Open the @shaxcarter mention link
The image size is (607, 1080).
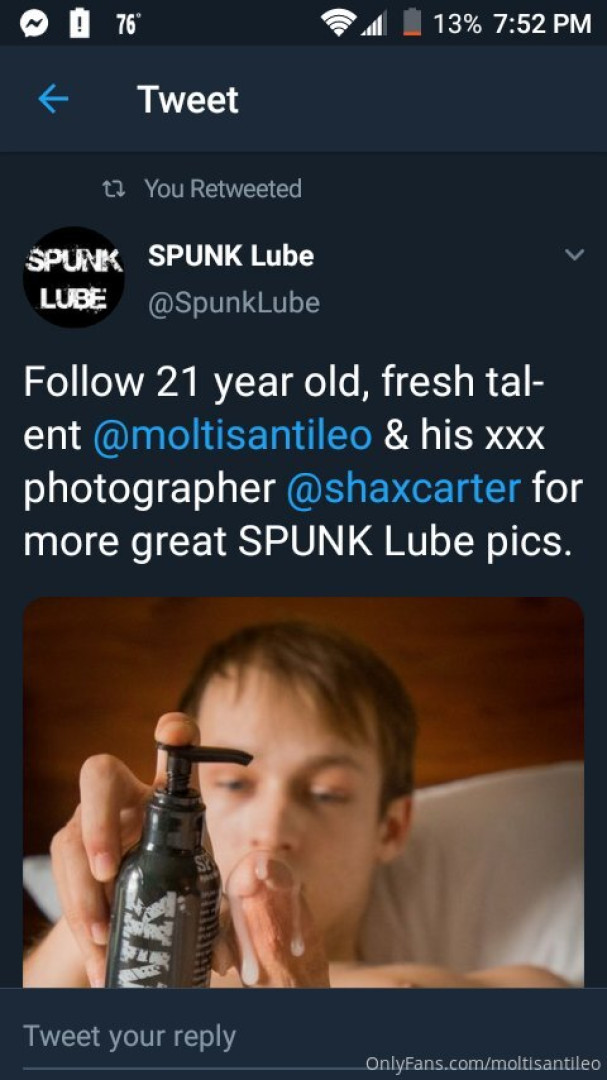403,489
